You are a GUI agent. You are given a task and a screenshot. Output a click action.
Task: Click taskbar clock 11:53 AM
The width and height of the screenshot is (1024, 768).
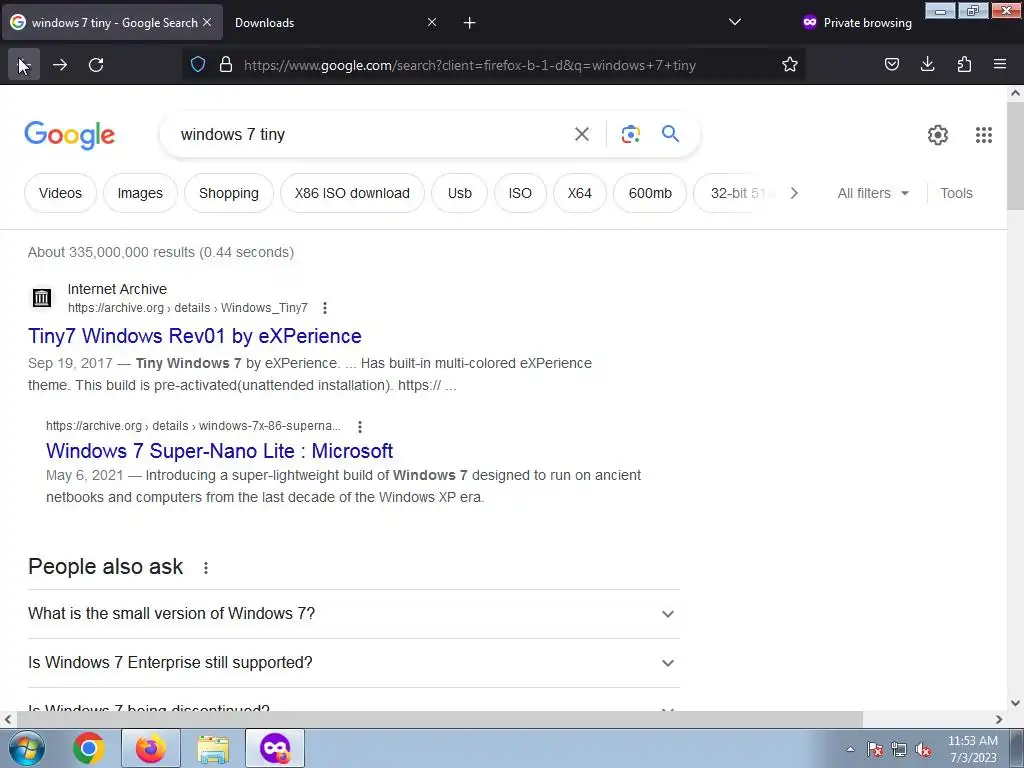pyautogui.click(x=972, y=741)
